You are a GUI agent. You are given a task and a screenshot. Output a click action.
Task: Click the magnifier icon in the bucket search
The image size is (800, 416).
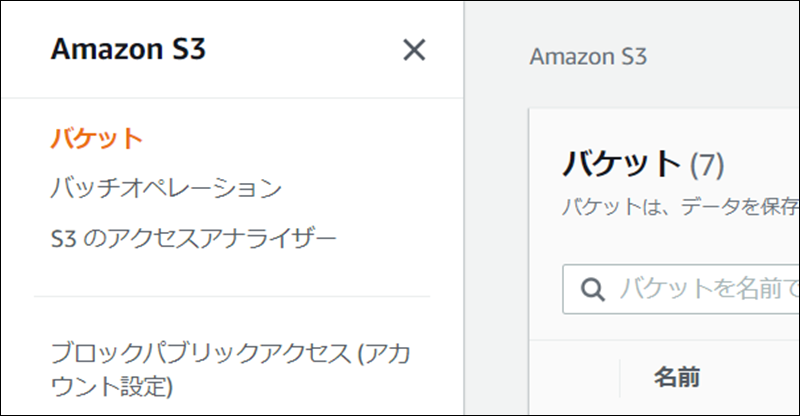pos(592,289)
